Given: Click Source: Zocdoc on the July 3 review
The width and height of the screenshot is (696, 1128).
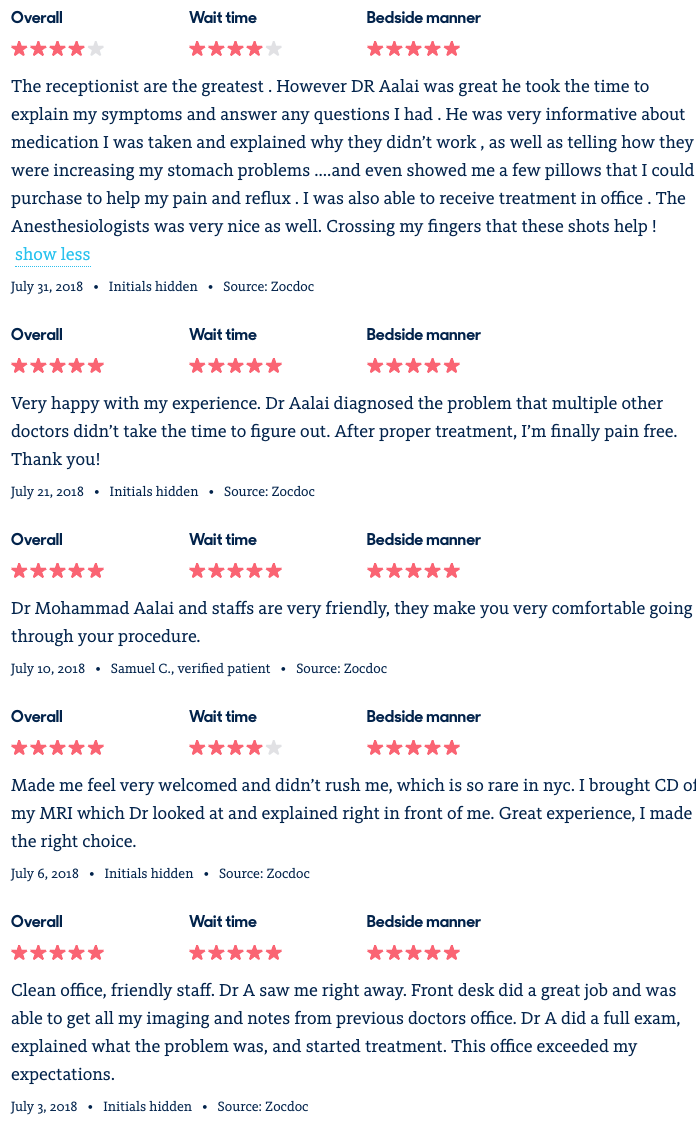Looking at the screenshot, I should 263,1106.
